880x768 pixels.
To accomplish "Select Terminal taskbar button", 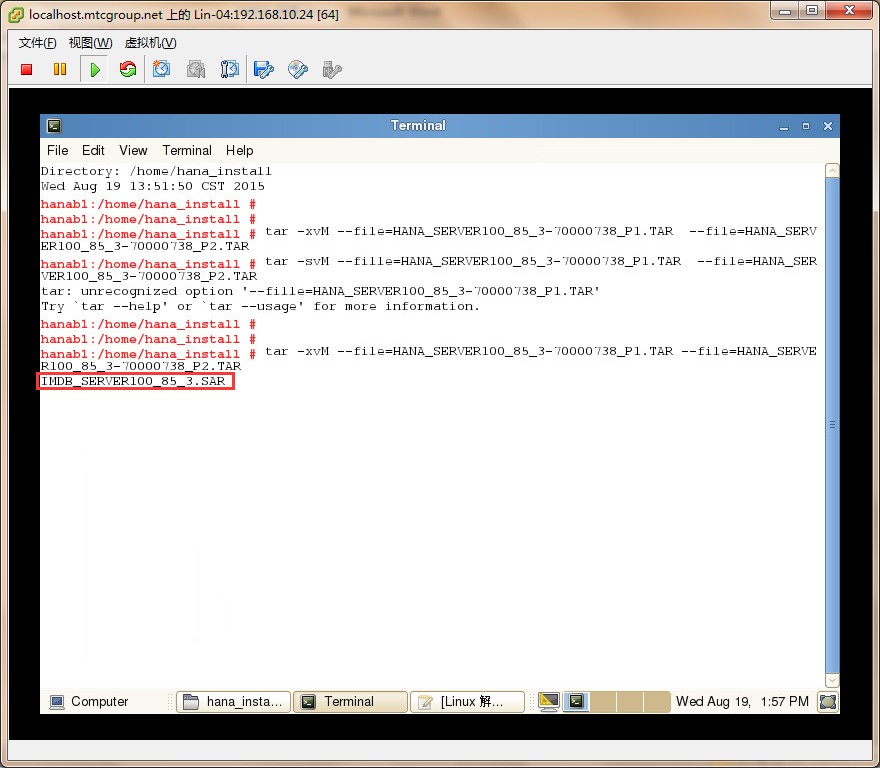I will (350, 702).
